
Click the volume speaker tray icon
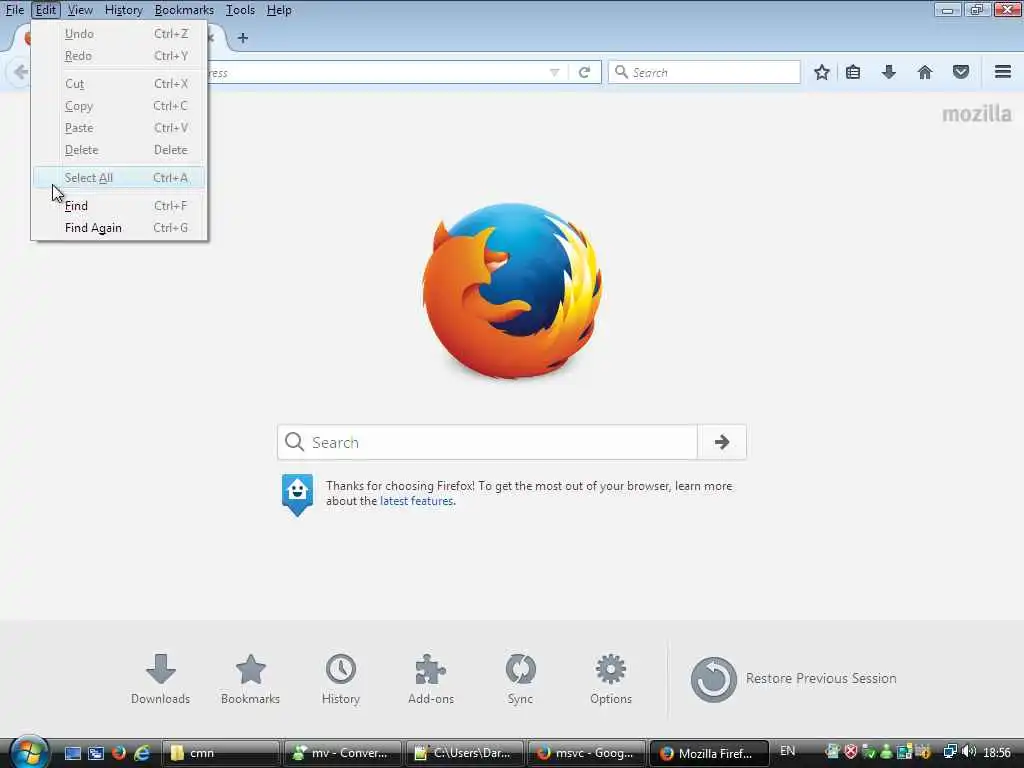pyautogui.click(x=969, y=752)
